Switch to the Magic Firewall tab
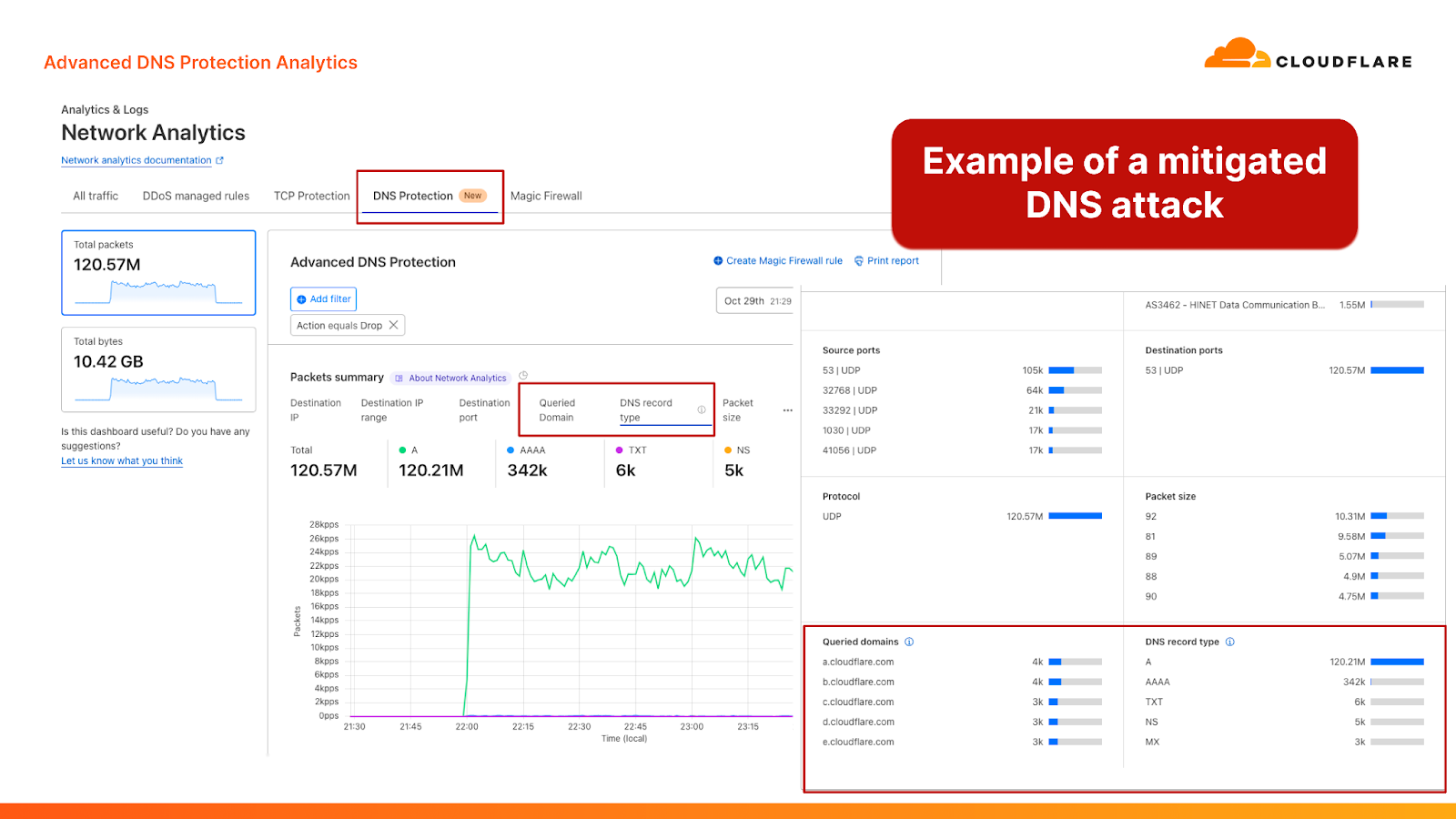Image resolution: width=1456 pixels, height=819 pixels. click(546, 196)
